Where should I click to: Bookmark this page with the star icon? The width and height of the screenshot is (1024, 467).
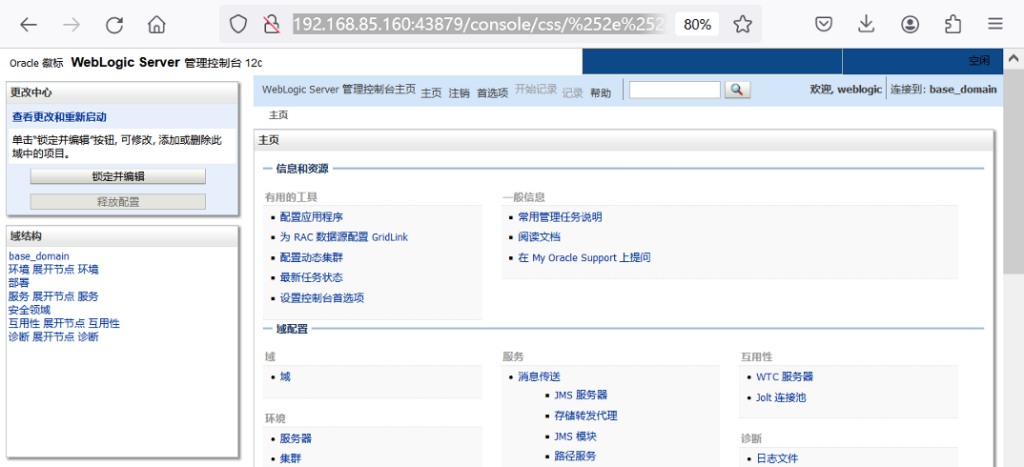742,25
